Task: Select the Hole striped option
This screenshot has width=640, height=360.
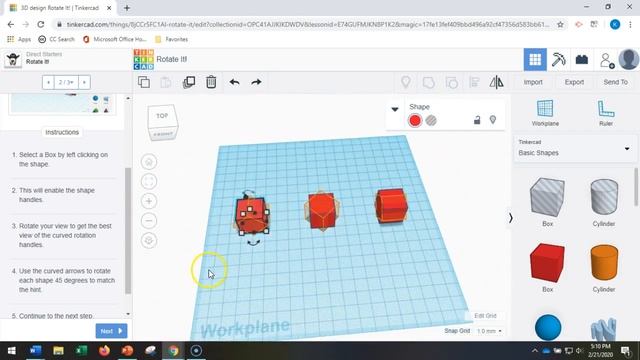Action: tap(431, 120)
